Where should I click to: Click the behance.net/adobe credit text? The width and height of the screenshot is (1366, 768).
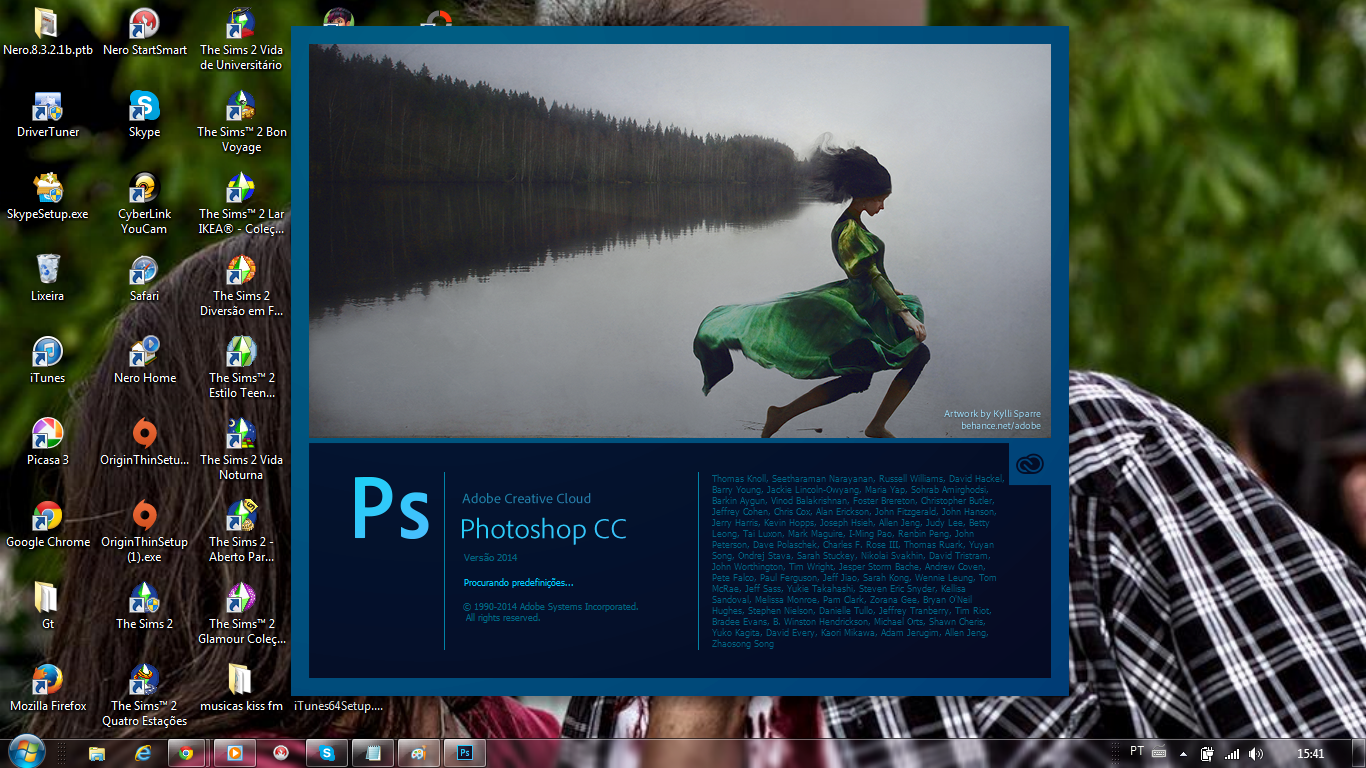click(x=1001, y=426)
